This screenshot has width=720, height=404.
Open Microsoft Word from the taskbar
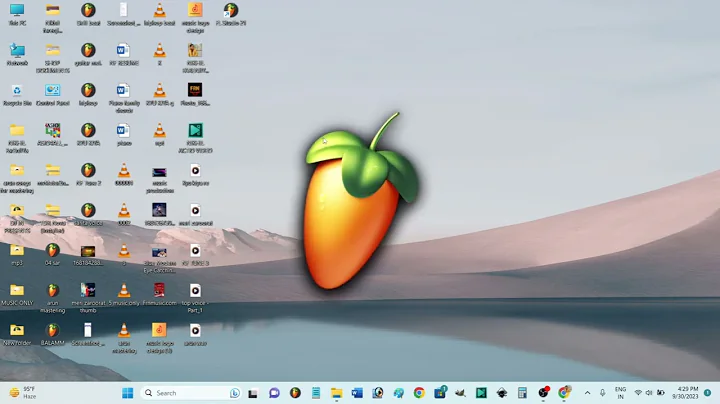357,393
